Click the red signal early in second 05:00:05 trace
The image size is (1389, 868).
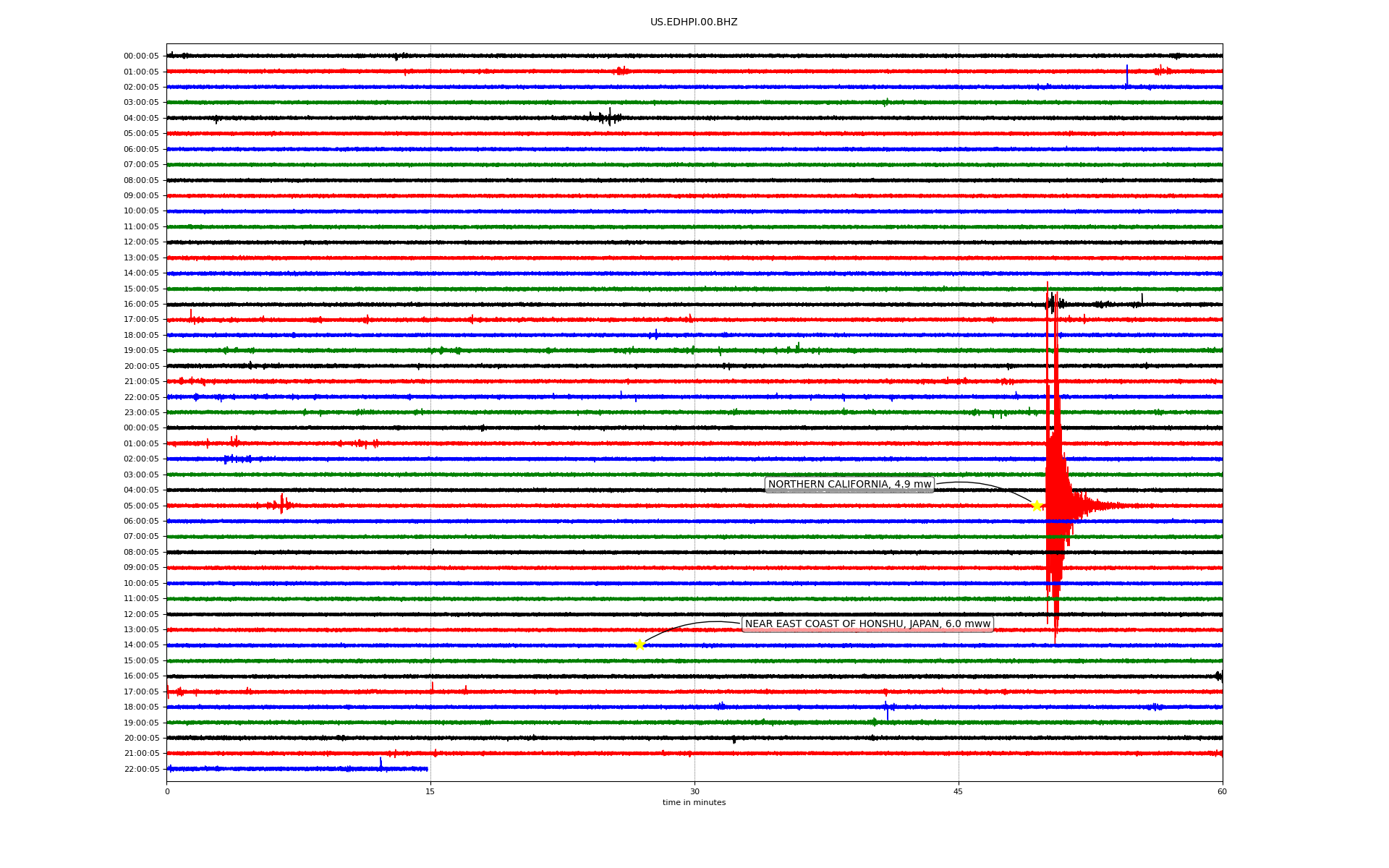[281, 504]
